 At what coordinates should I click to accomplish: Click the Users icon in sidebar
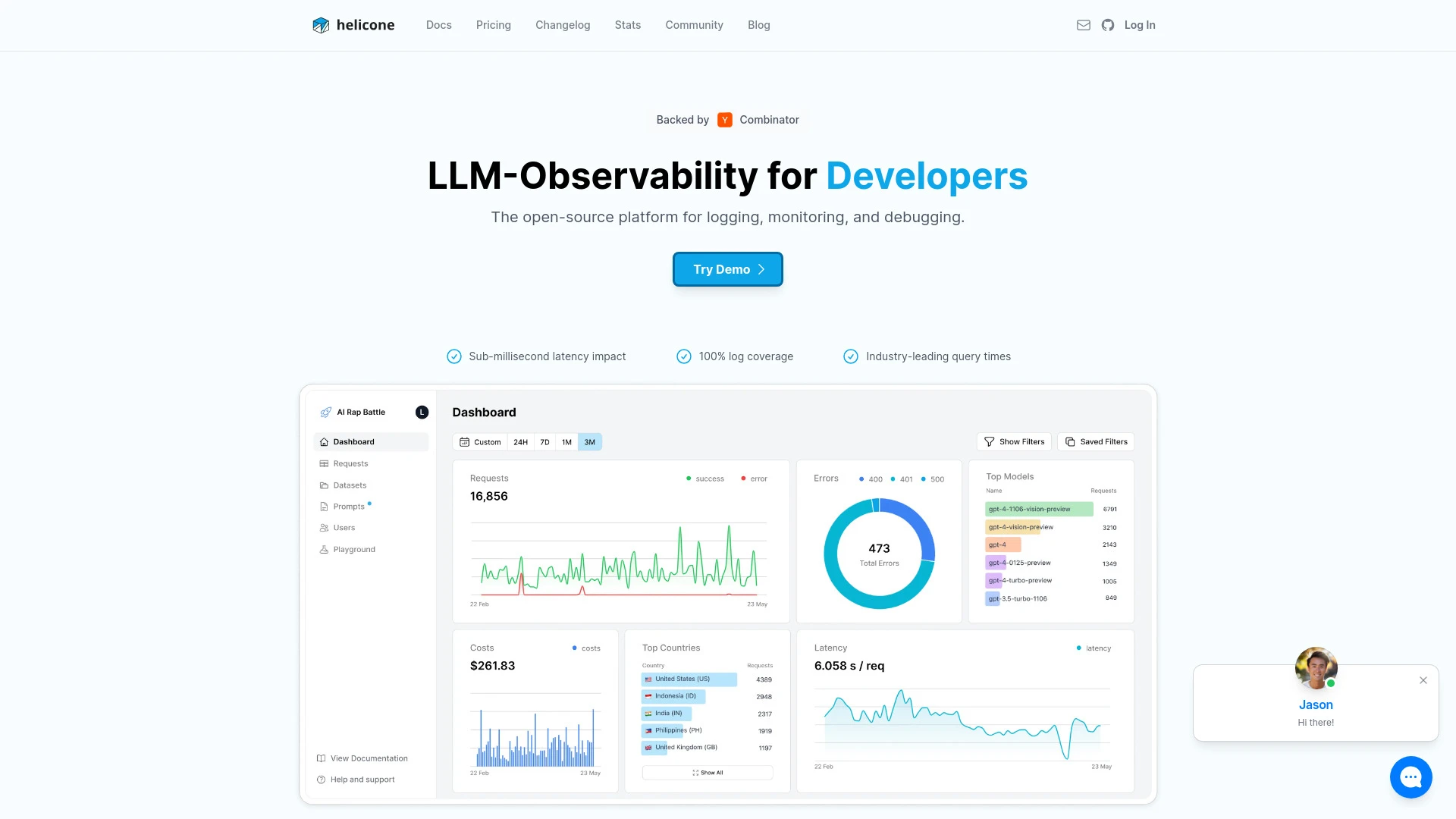[x=324, y=527]
